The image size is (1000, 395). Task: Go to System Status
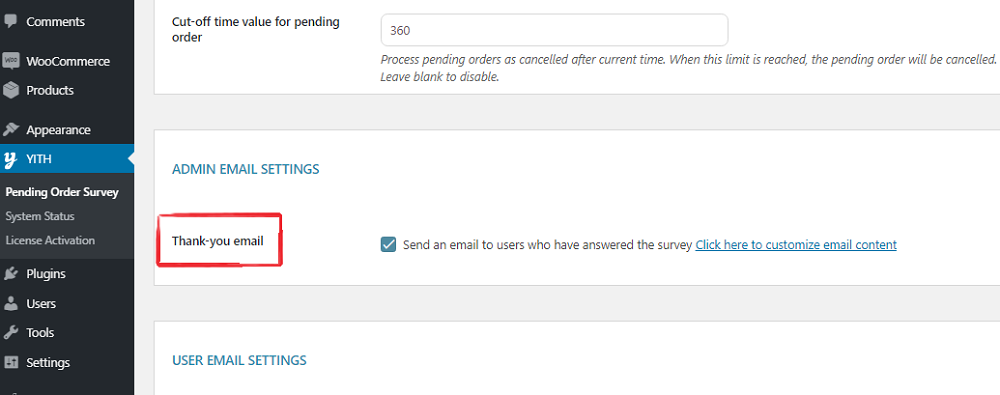coord(40,216)
